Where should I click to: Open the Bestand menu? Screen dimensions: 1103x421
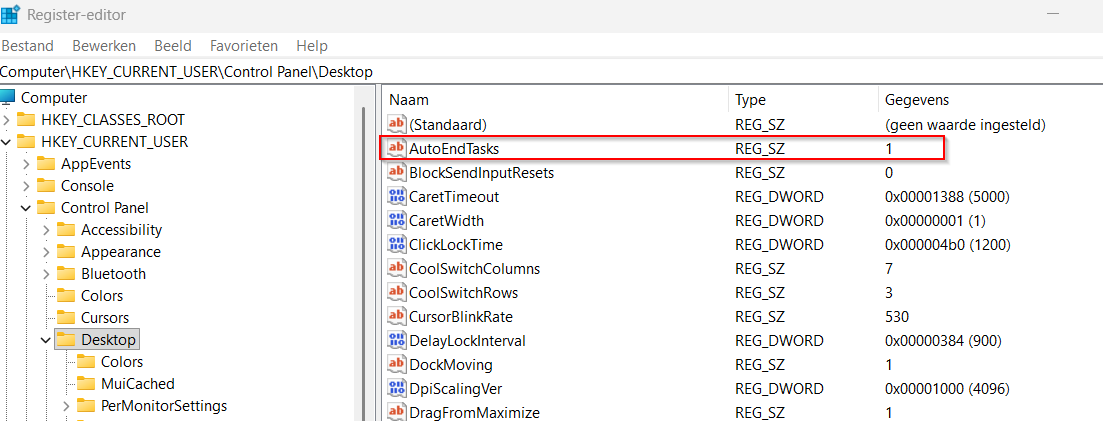(28, 46)
